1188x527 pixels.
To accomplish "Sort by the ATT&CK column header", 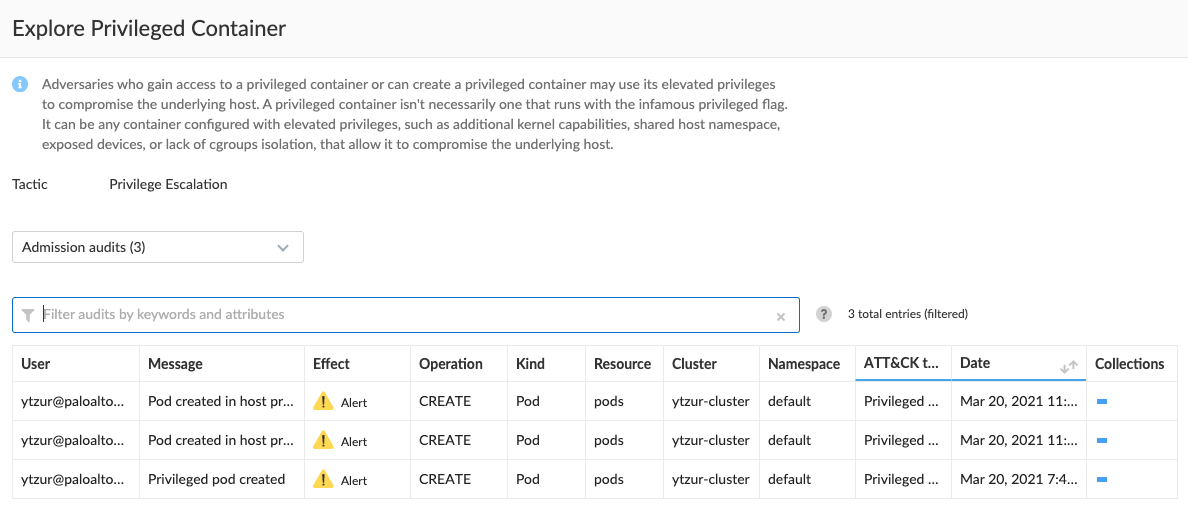I will coord(902,363).
